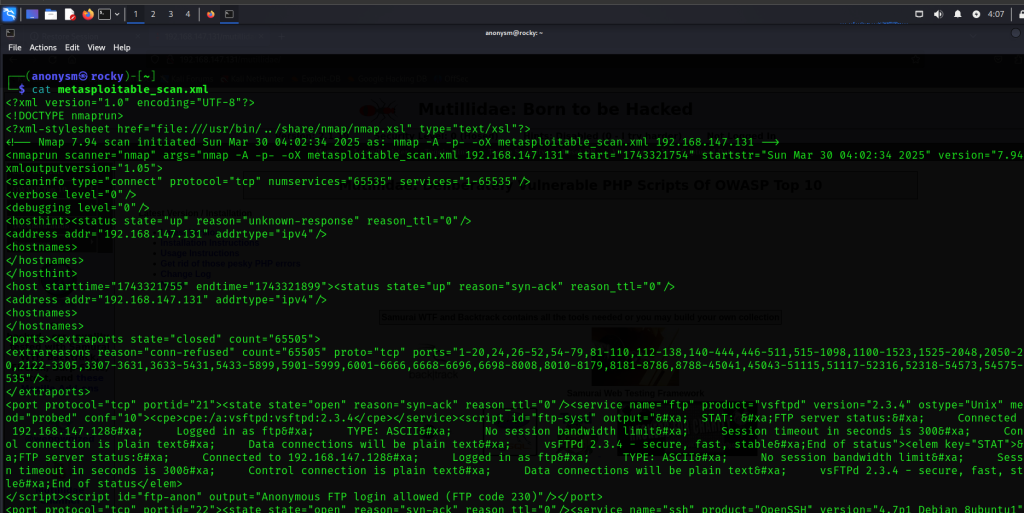Click the host starttime="1743321755" line
This screenshot has height=513, width=1024.
click(x=340, y=287)
